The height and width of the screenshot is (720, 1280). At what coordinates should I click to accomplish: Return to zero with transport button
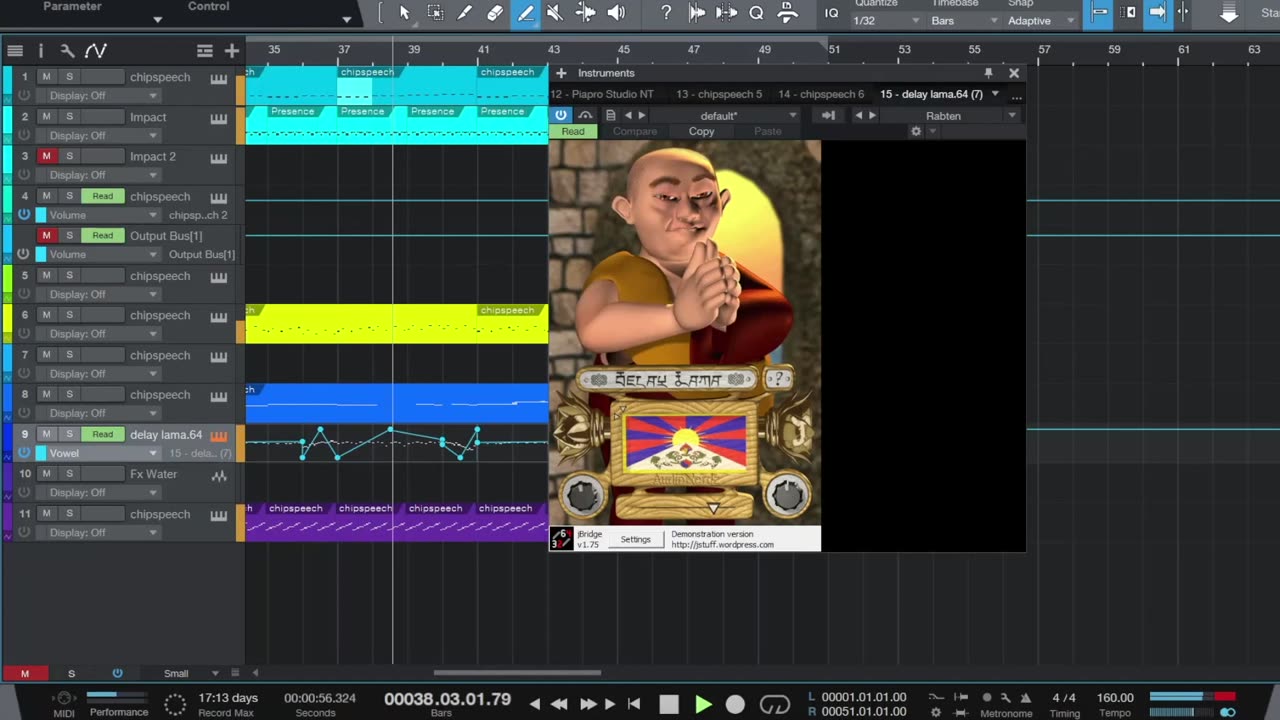pyautogui.click(x=633, y=704)
